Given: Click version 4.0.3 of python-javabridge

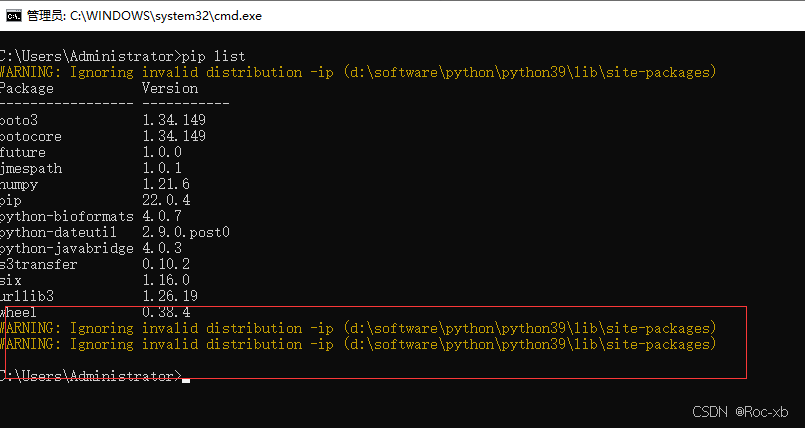Looking at the screenshot, I should click(x=162, y=248).
